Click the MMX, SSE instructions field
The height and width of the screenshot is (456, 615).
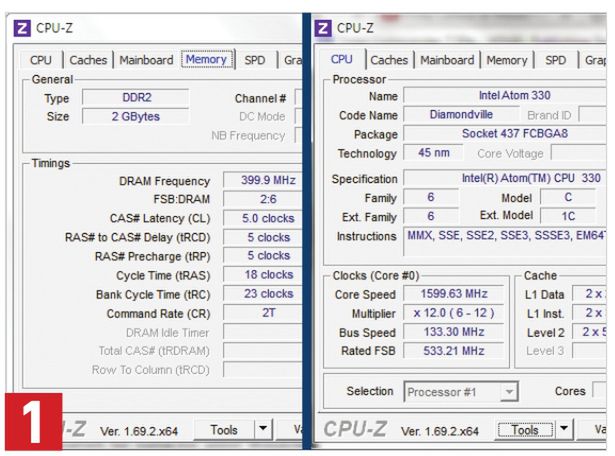pyautogui.click(x=505, y=242)
